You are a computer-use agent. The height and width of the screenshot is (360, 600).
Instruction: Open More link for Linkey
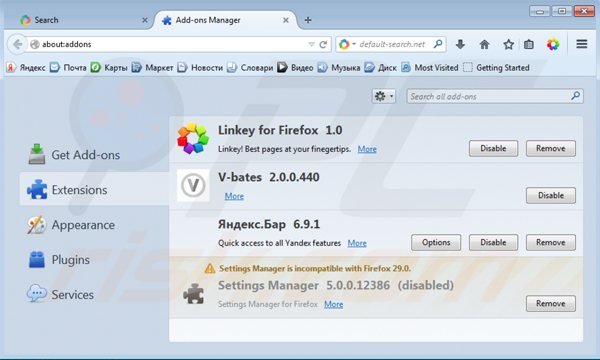pyautogui.click(x=367, y=149)
